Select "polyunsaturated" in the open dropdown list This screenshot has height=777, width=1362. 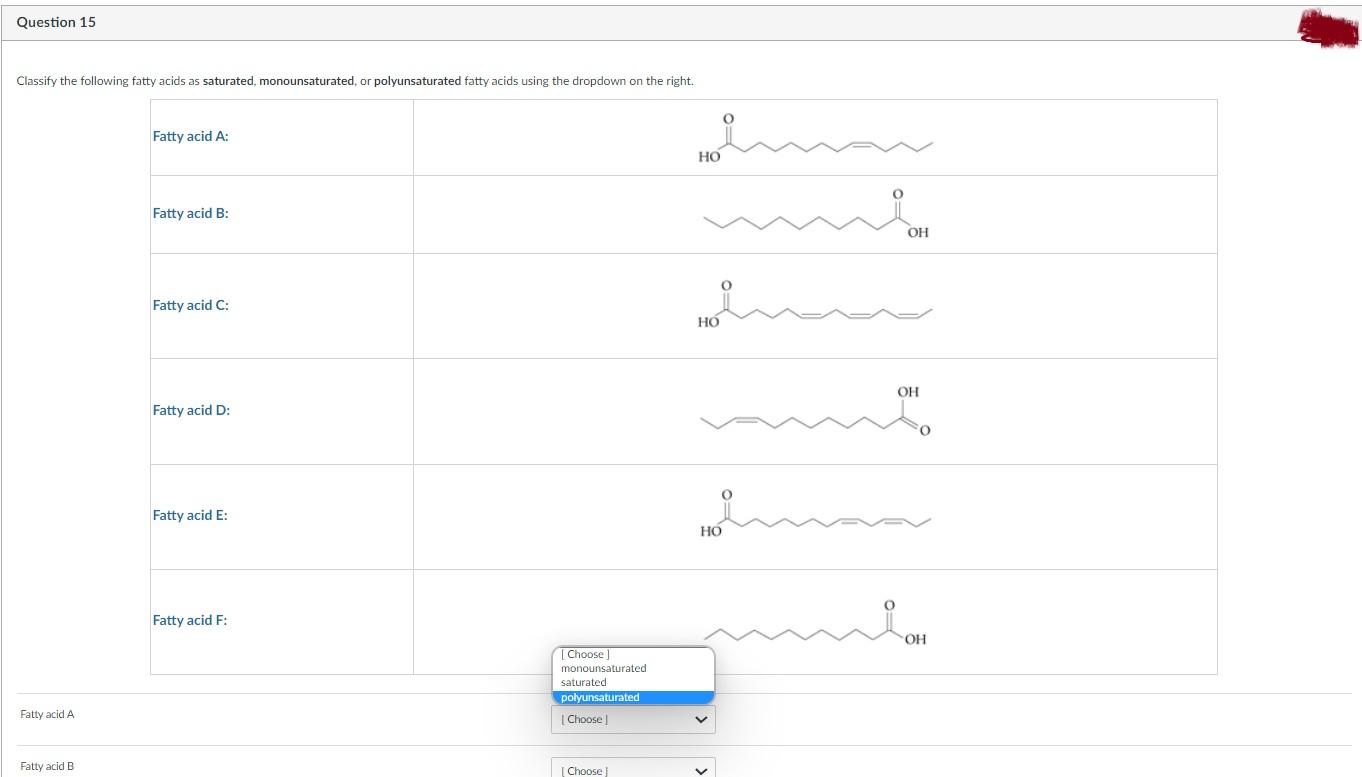point(598,696)
